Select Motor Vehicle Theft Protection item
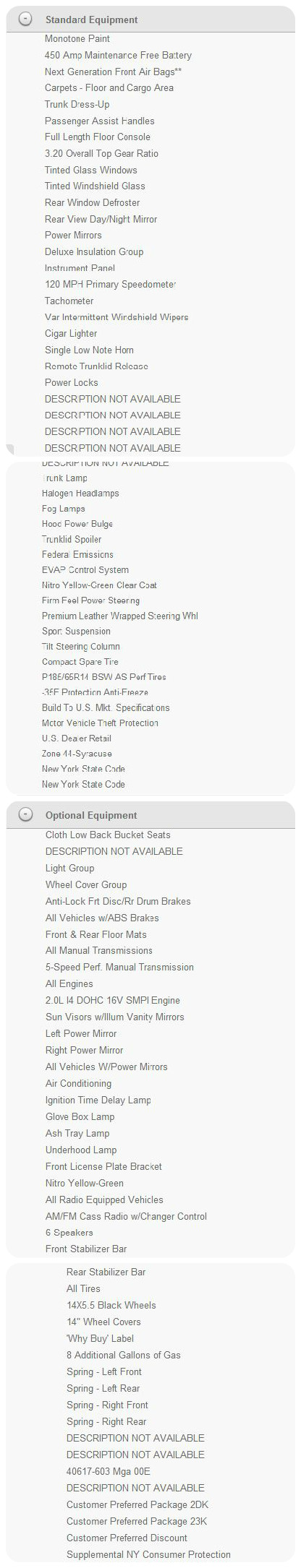This screenshot has height=1568, width=301. click(x=100, y=723)
